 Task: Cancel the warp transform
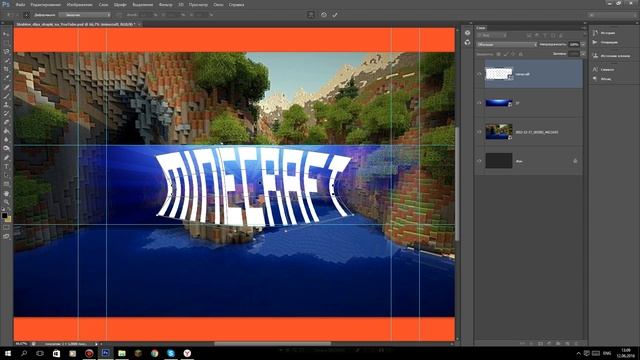pyautogui.click(x=324, y=15)
